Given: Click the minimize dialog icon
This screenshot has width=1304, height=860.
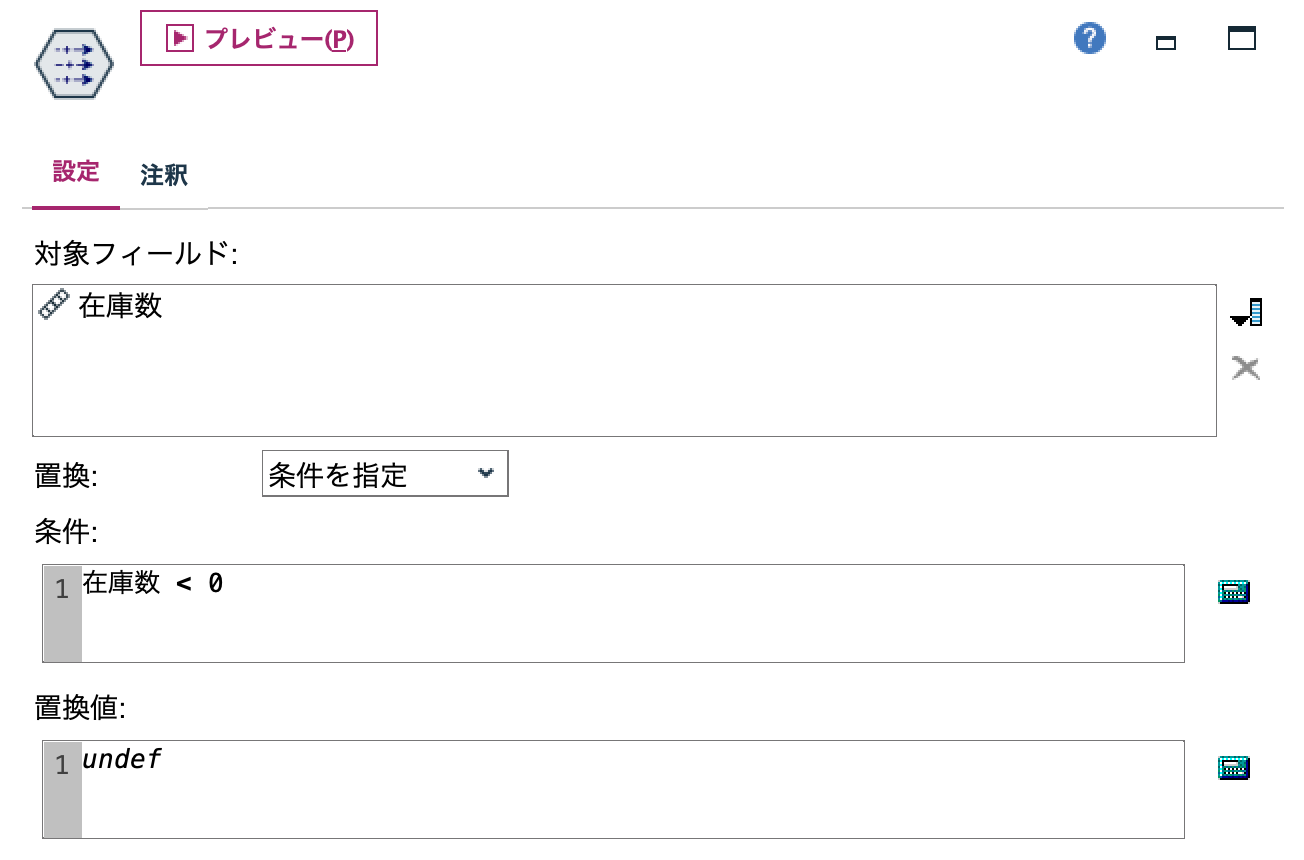Looking at the screenshot, I should pos(1165,44).
